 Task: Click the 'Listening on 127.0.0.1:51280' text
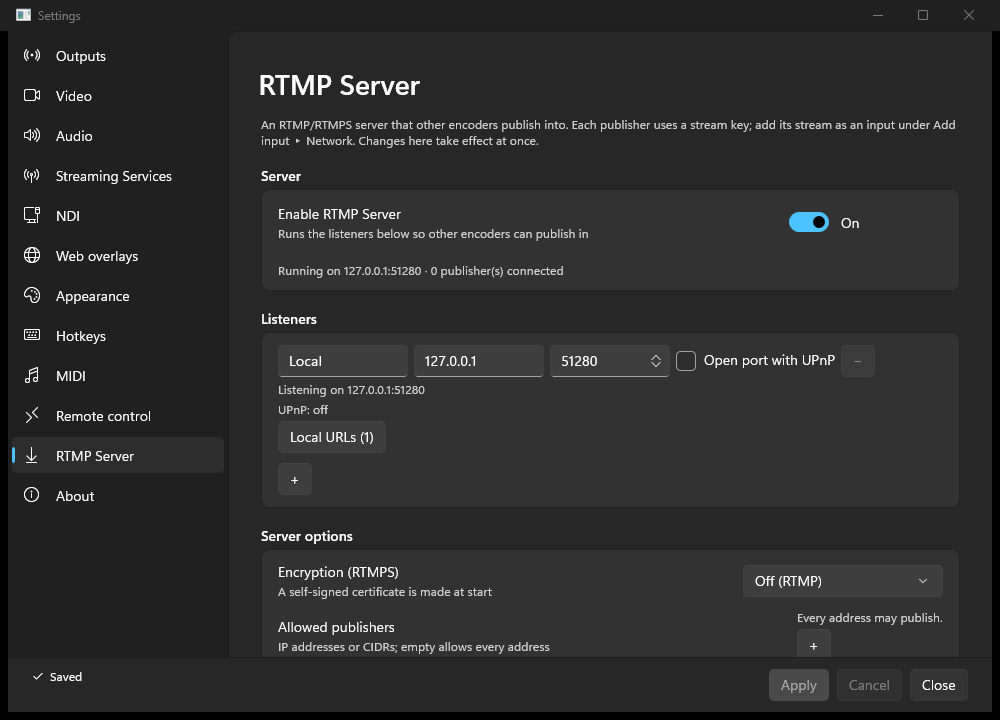[351, 390]
